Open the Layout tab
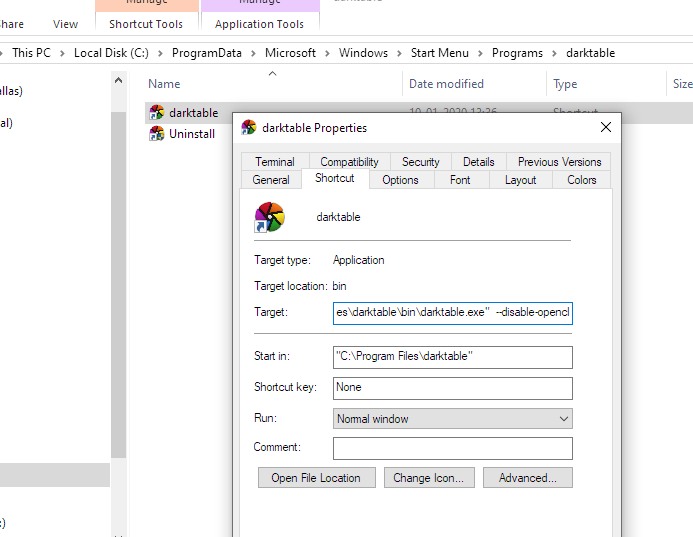Image resolution: width=693 pixels, height=537 pixels. click(520, 180)
